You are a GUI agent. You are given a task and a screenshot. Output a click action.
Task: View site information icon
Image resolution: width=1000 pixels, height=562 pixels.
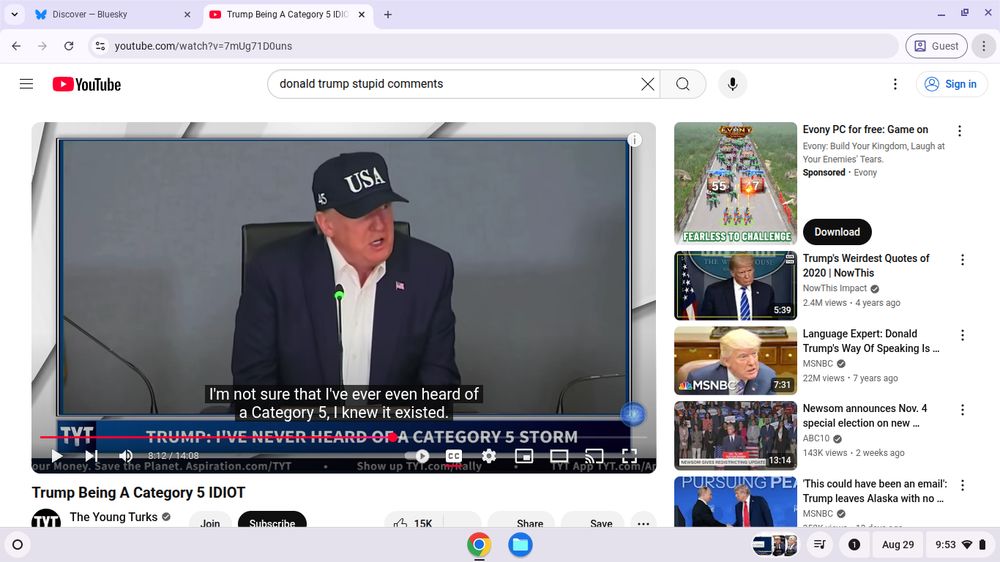(100, 46)
